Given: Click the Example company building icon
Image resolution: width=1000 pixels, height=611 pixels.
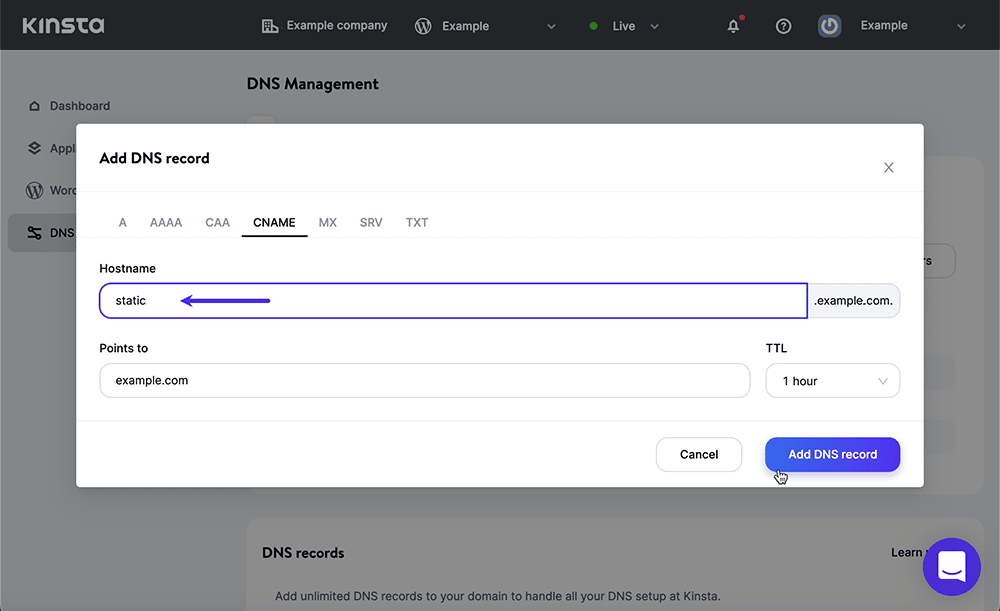Looking at the screenshot, I should [269, 25].
